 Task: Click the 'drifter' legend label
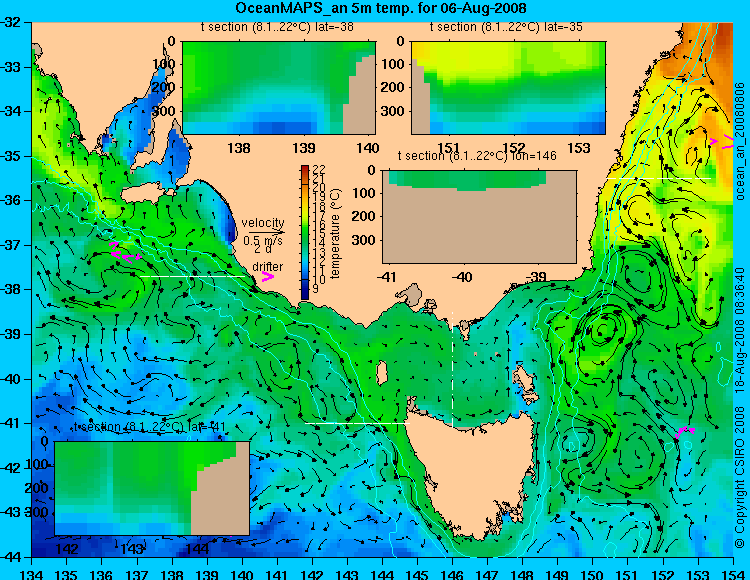coord(267,266)
